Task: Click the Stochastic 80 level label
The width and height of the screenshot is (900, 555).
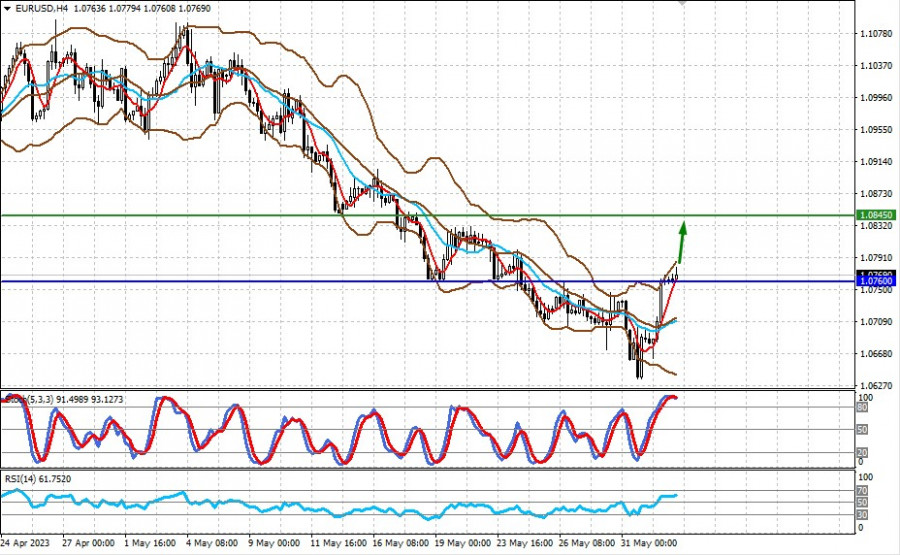Action: pos(862,407)
